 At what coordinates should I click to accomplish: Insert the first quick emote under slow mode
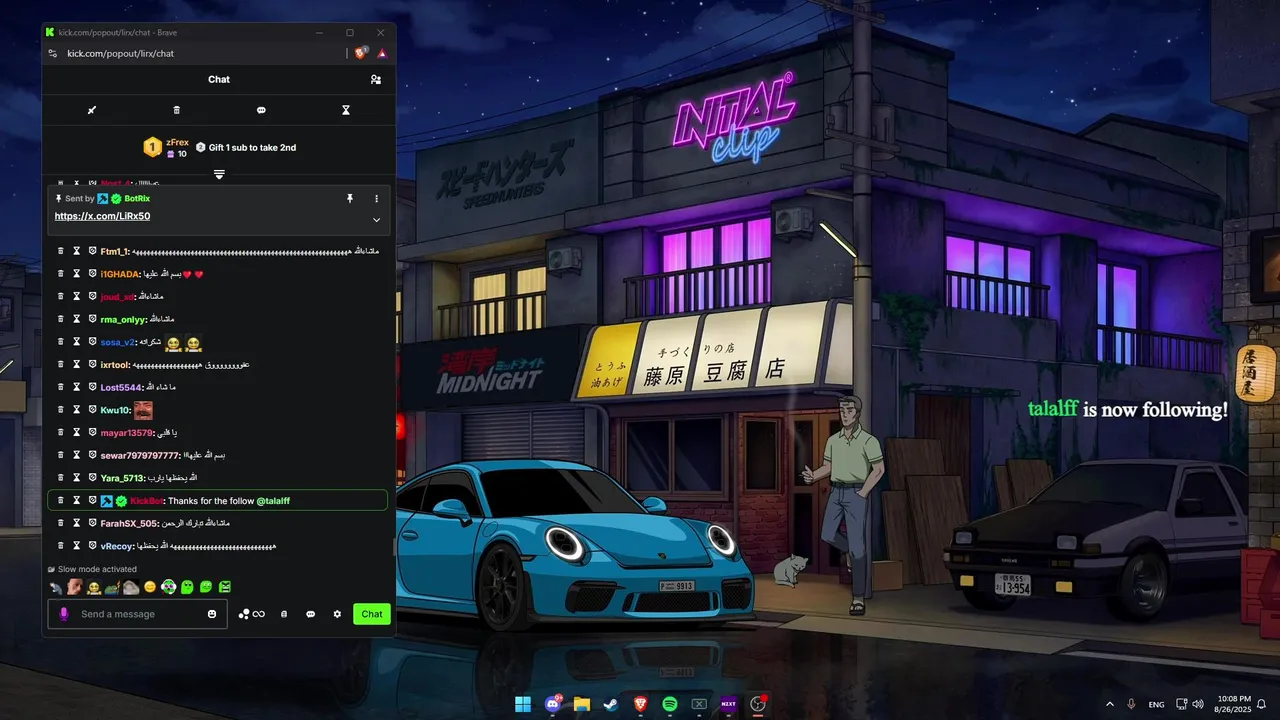coord(56,587)
